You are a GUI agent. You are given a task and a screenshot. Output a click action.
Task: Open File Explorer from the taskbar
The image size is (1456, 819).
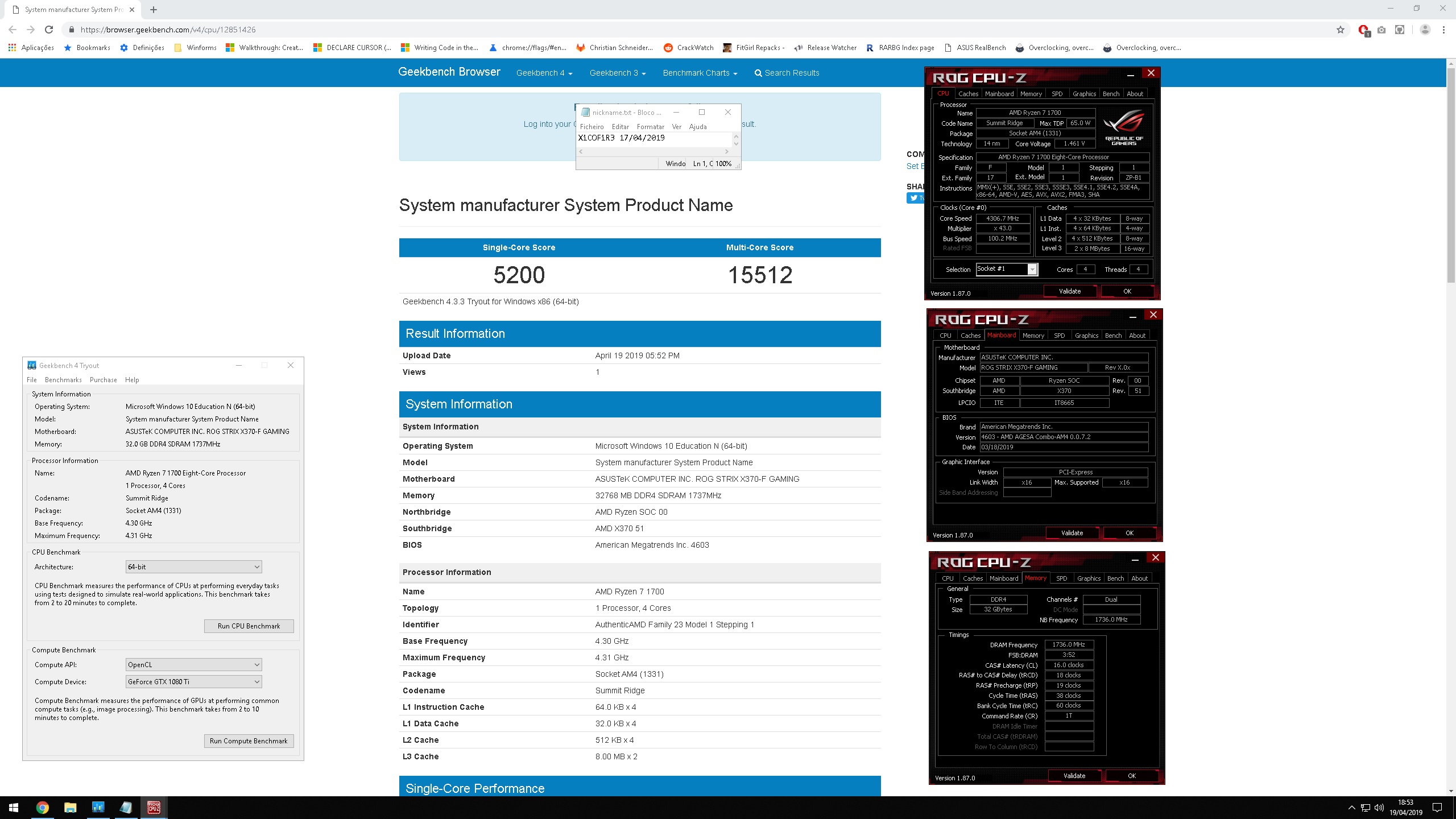point(70,808)
